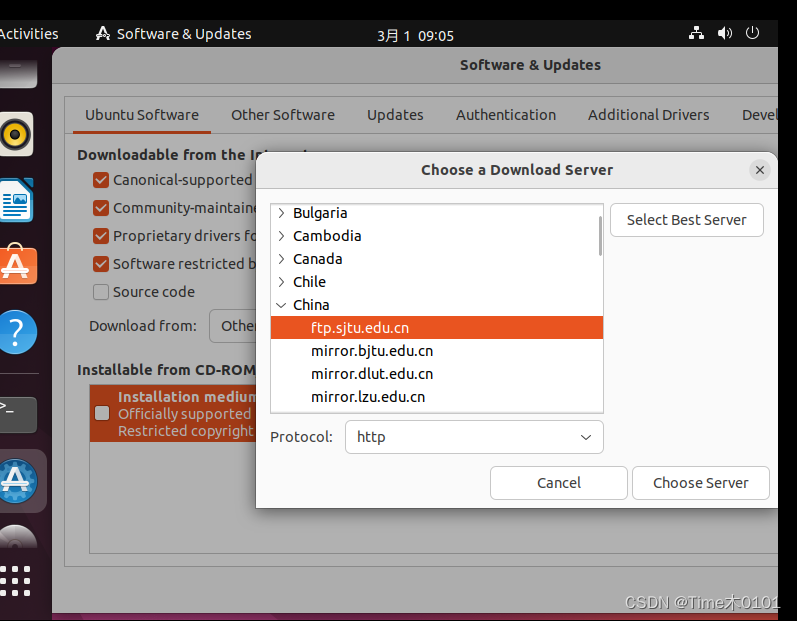
Task: Select the Chile row text
Action: pos(309,282)
